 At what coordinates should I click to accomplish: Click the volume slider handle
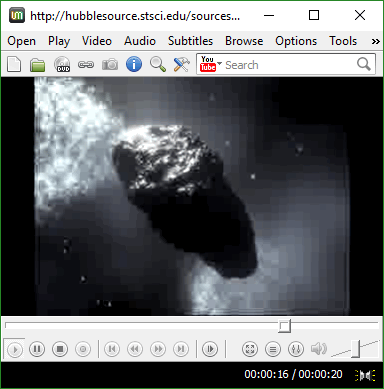pos(356,349)
